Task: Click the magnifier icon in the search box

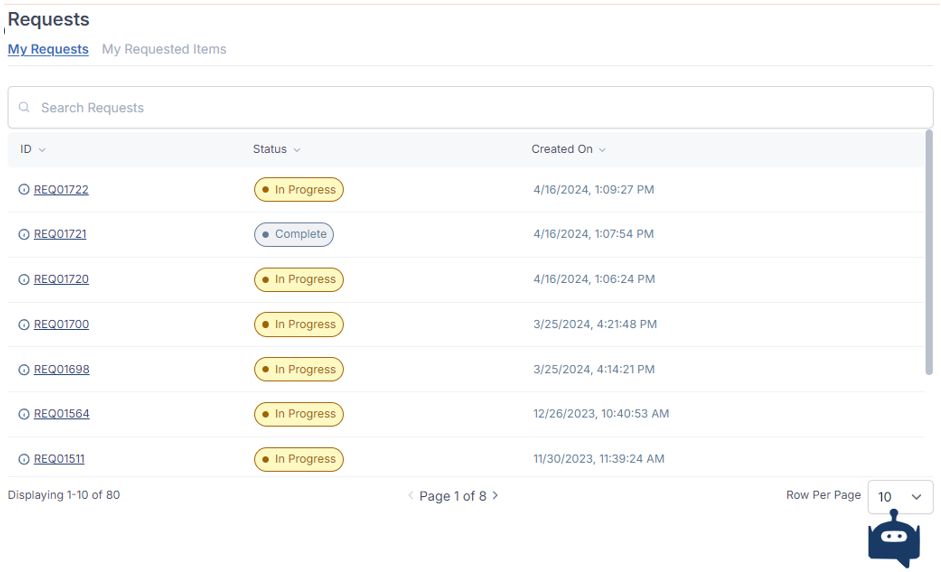Action: tap(24, 107)
